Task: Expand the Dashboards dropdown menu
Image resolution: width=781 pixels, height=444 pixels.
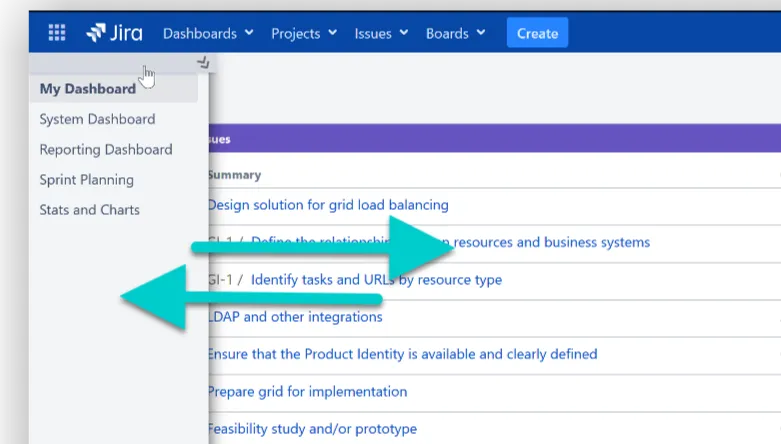Action: pos(208,33)
